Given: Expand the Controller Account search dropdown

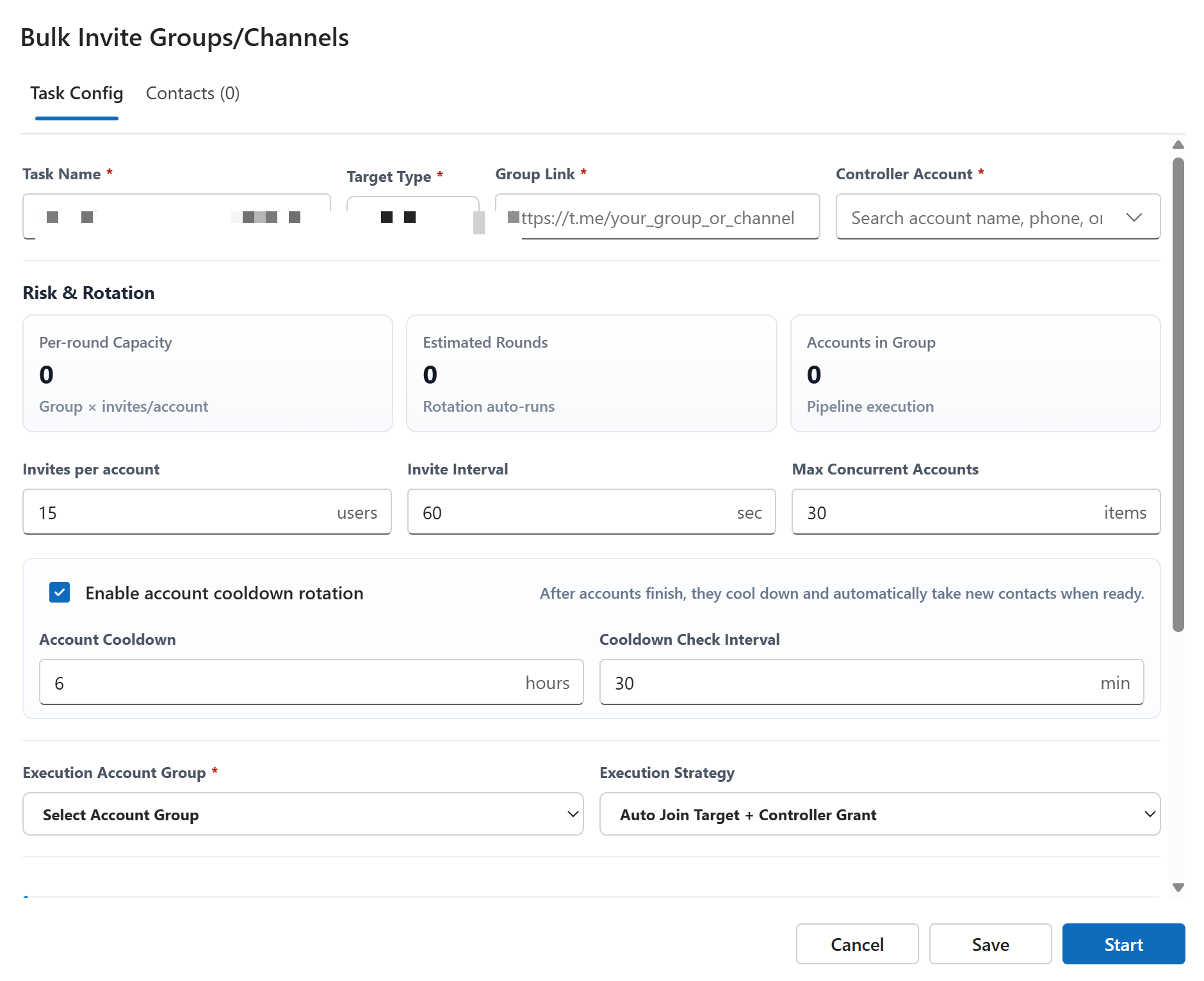Looking at the screenshot, I should pyautogui.click(x=998, y=216).
